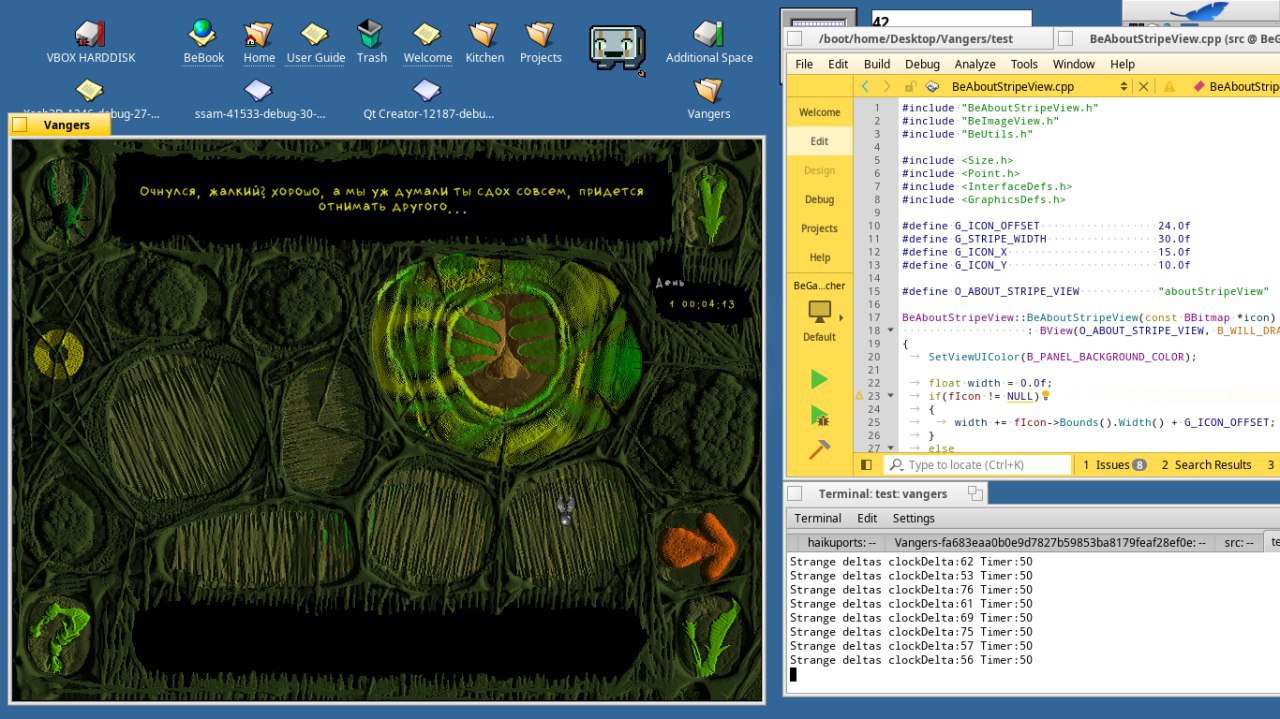Click the Terminal window zoom button
Image resolution: width=1280 pixels, height=719 pixels.
975,493
